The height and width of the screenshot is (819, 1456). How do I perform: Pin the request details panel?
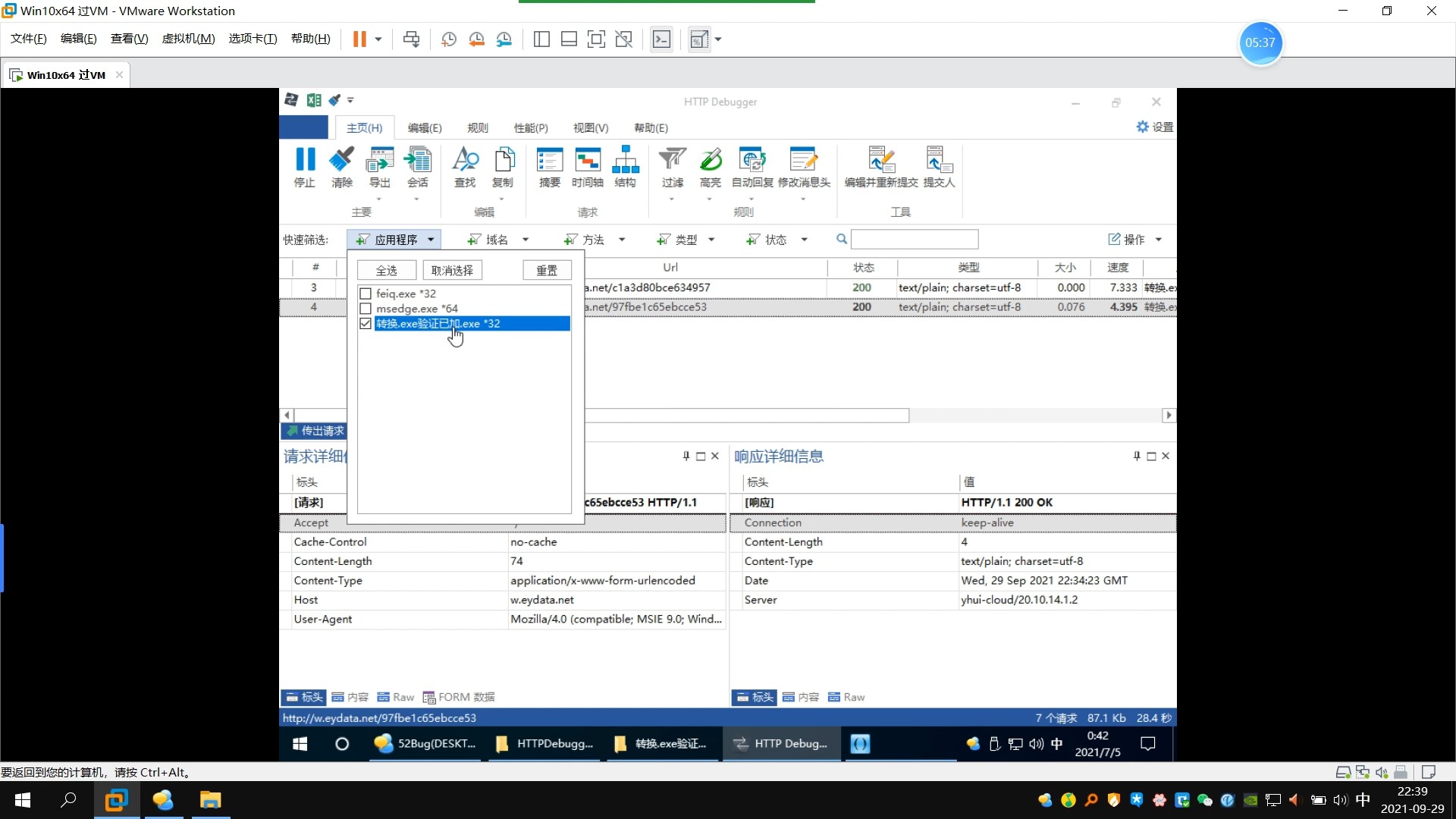pos(686,456)
